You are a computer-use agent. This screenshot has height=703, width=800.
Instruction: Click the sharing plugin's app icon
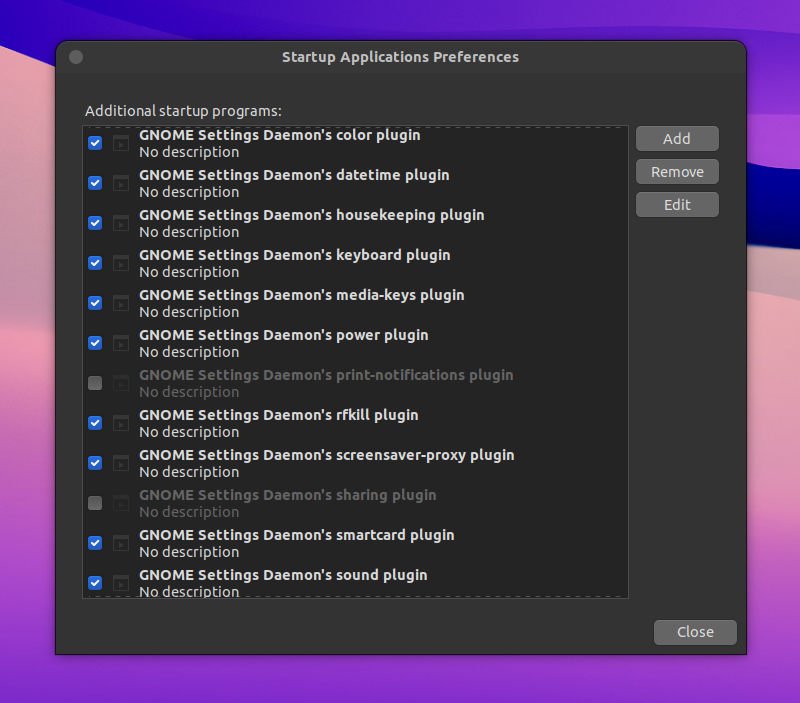point(121,504)
